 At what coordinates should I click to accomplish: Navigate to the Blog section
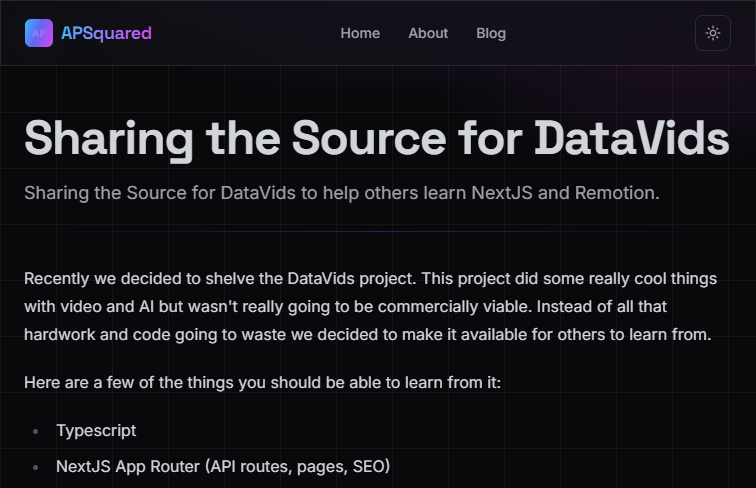coord(491,33)
